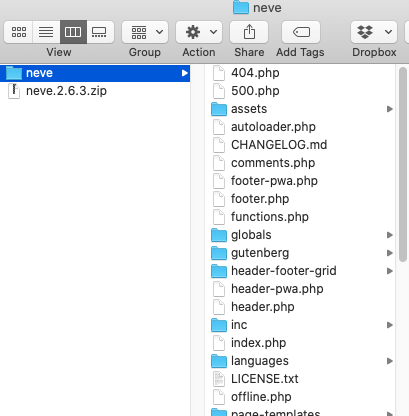Click the neve folder icon in title bar
Image resolution: width=409 pixels, height=416 pixels.
[241, 7]
